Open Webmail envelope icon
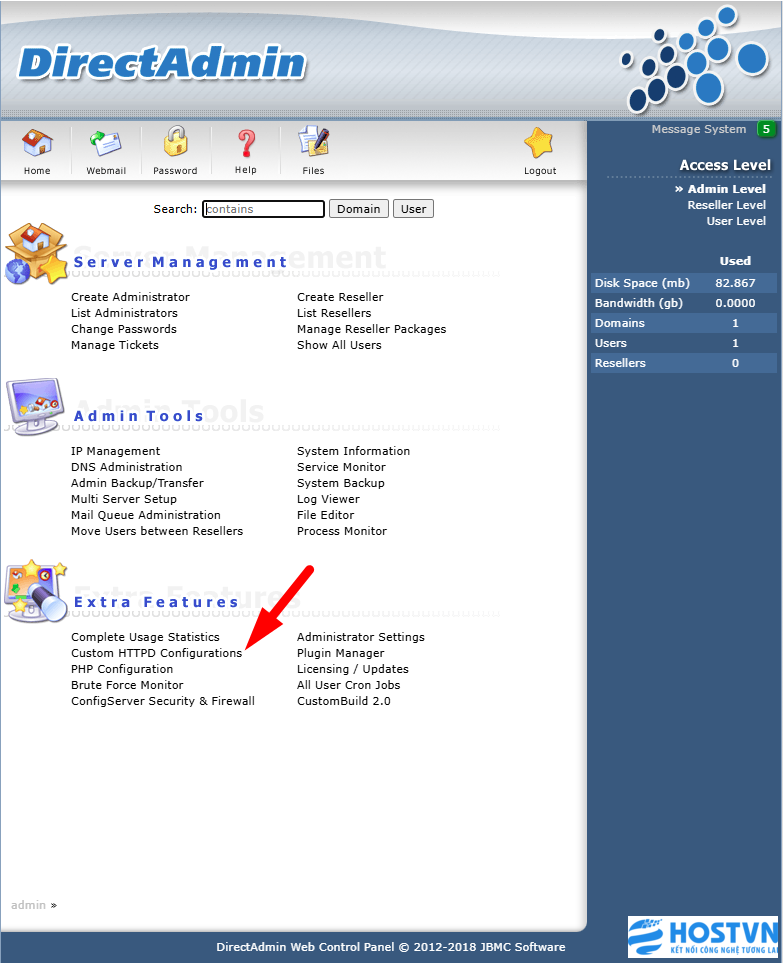Image resolution: width=783 pixels, height=963 pixels. (106, 144)
